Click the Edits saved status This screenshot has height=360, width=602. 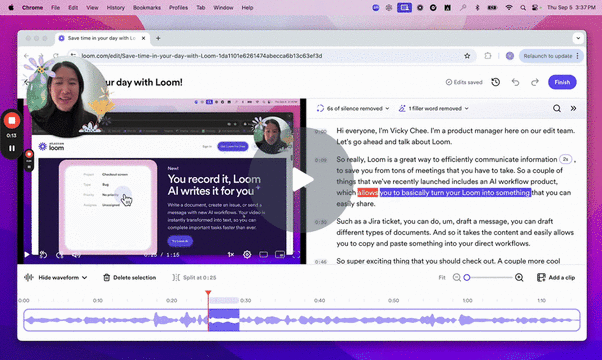464,82
